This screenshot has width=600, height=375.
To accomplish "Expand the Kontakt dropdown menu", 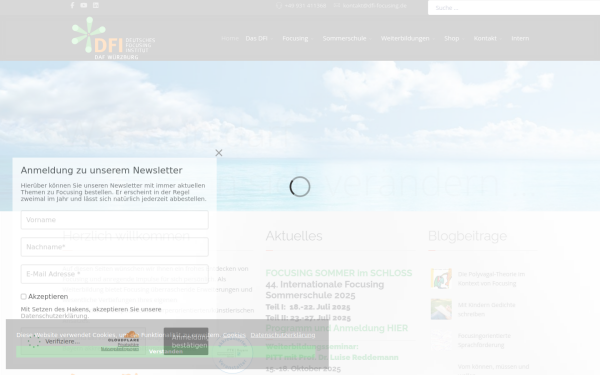I will point(488,38).
